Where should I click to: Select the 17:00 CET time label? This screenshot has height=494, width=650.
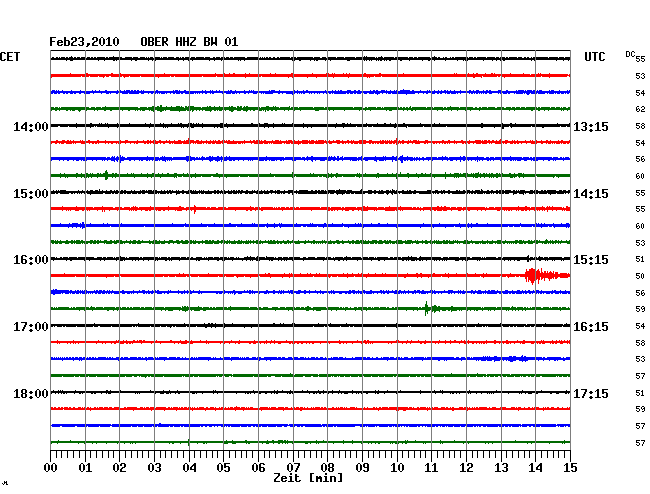[x=31, y=327]
